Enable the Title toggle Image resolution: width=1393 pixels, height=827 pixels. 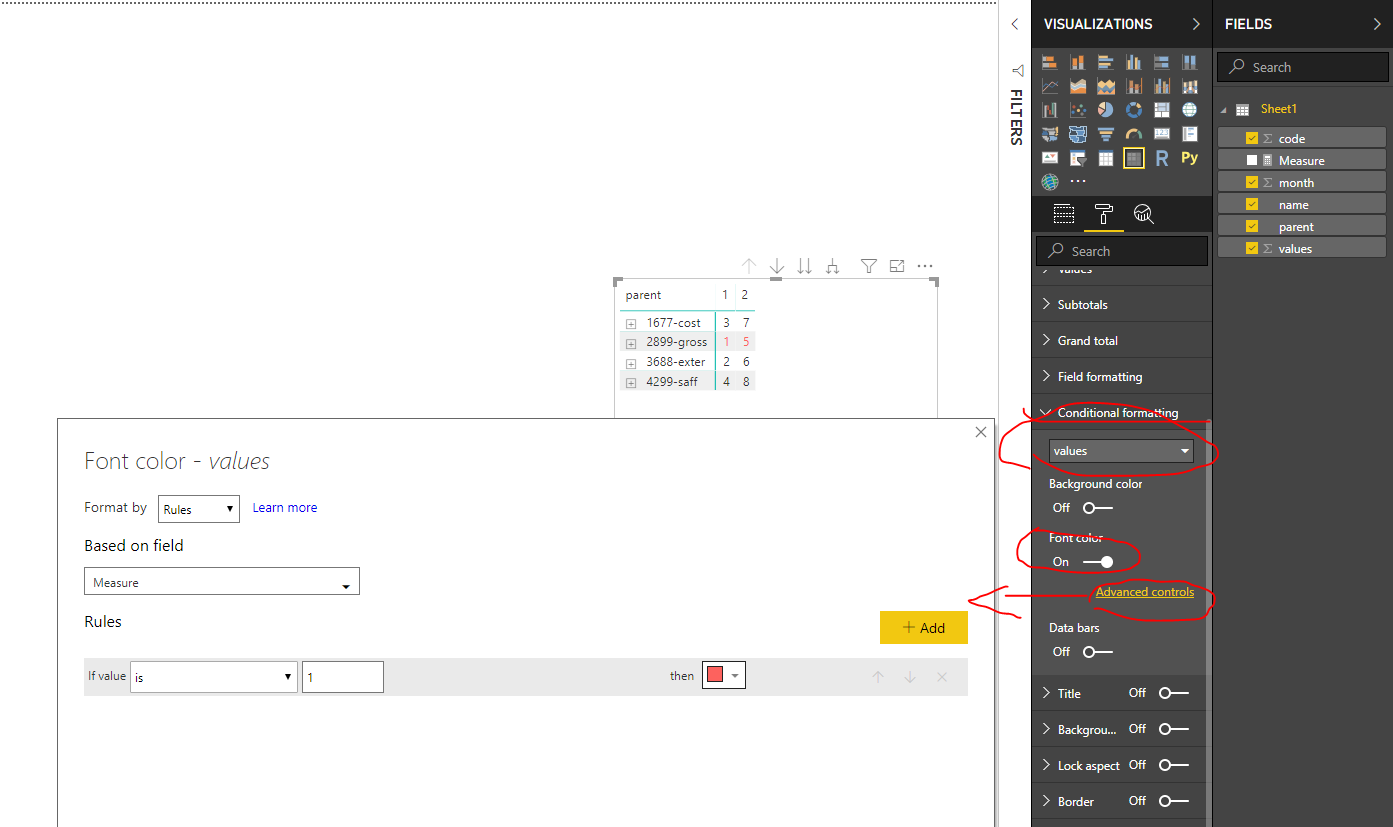[1174, 693]
